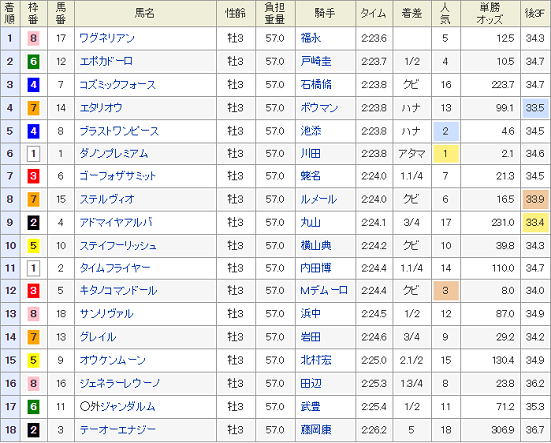
Task: Click pink frame badge 8 for ワグネリアン
Action: [x=33, y=38]
